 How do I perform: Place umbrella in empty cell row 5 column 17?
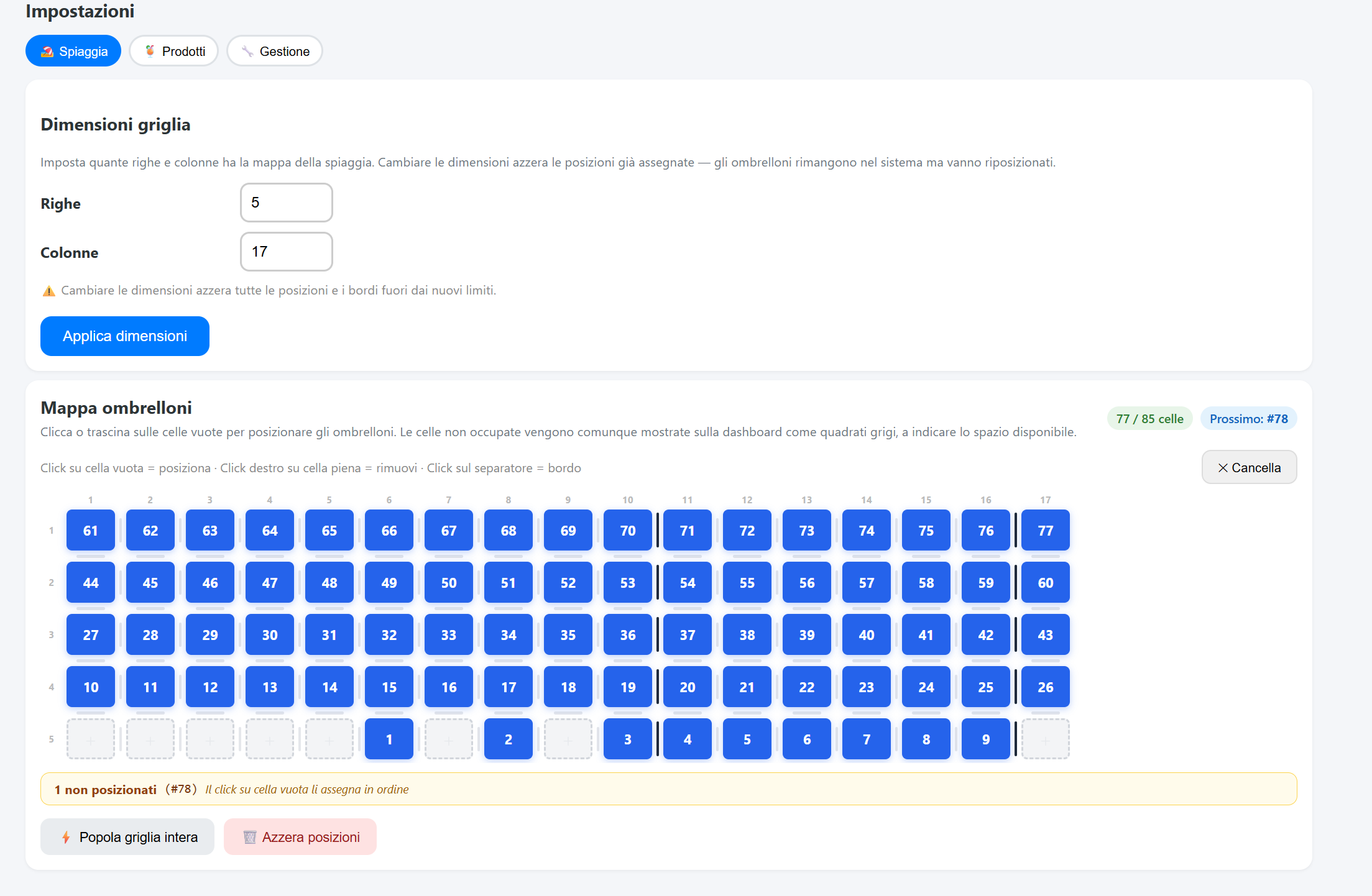pyautogui.click(x=1046, y=739)
